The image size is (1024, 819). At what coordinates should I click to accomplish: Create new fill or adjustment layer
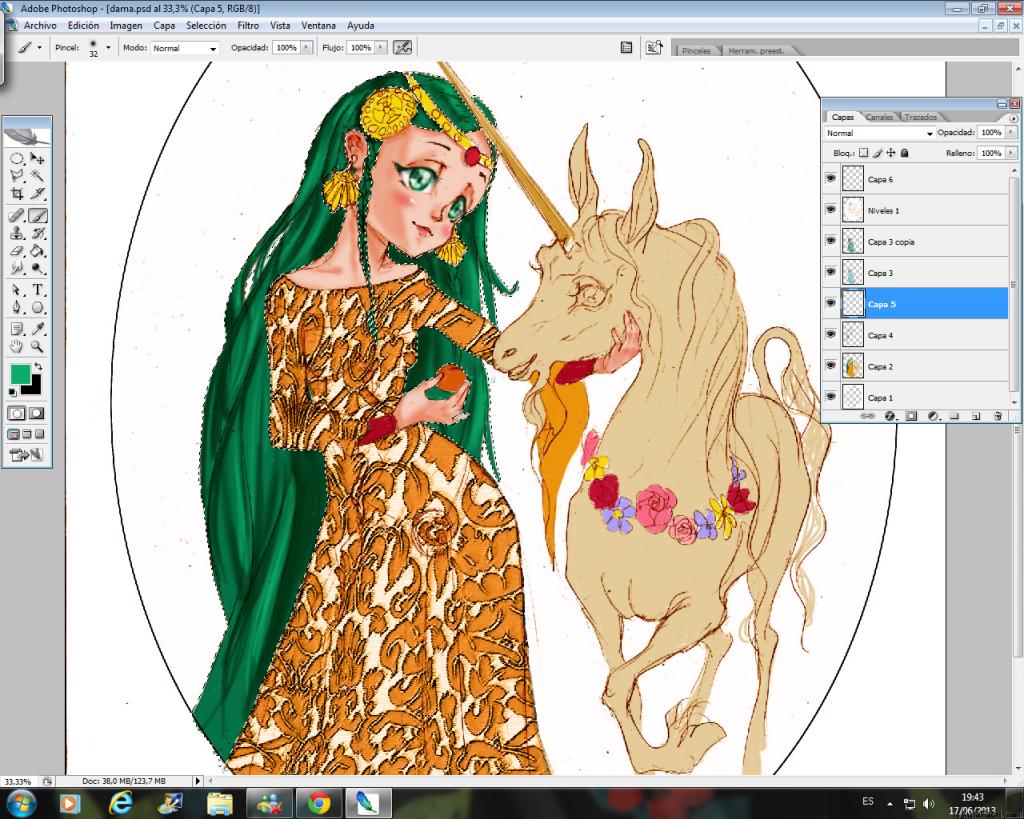coord(933,416)
